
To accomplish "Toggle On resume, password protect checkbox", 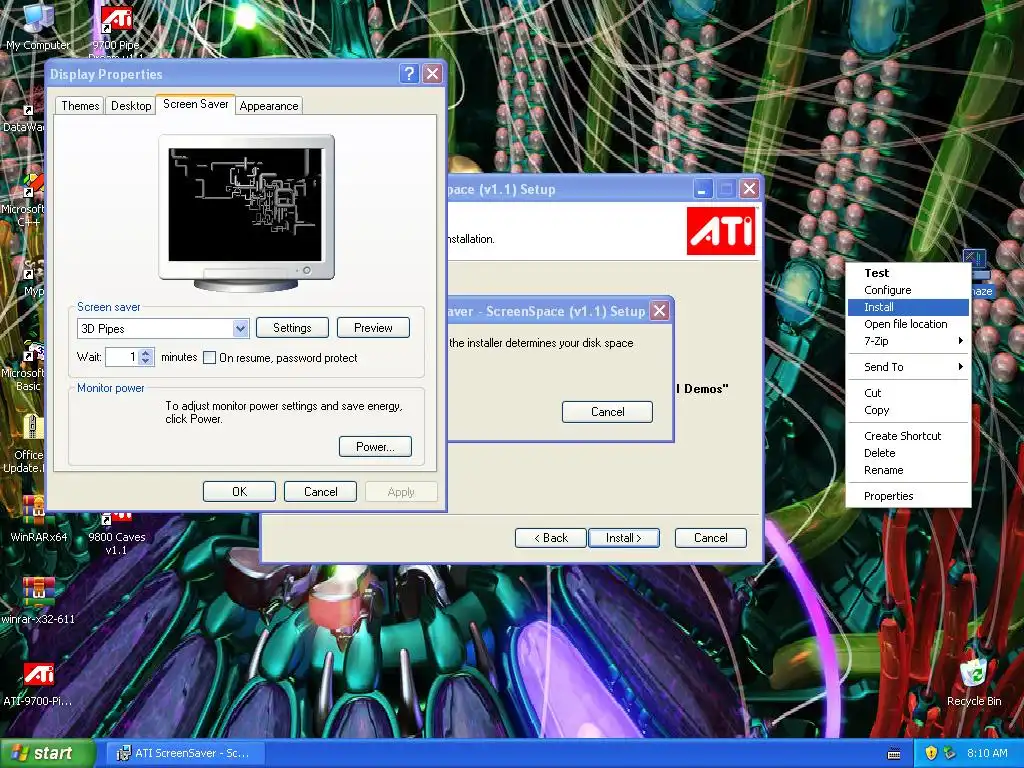I will 210,358.
